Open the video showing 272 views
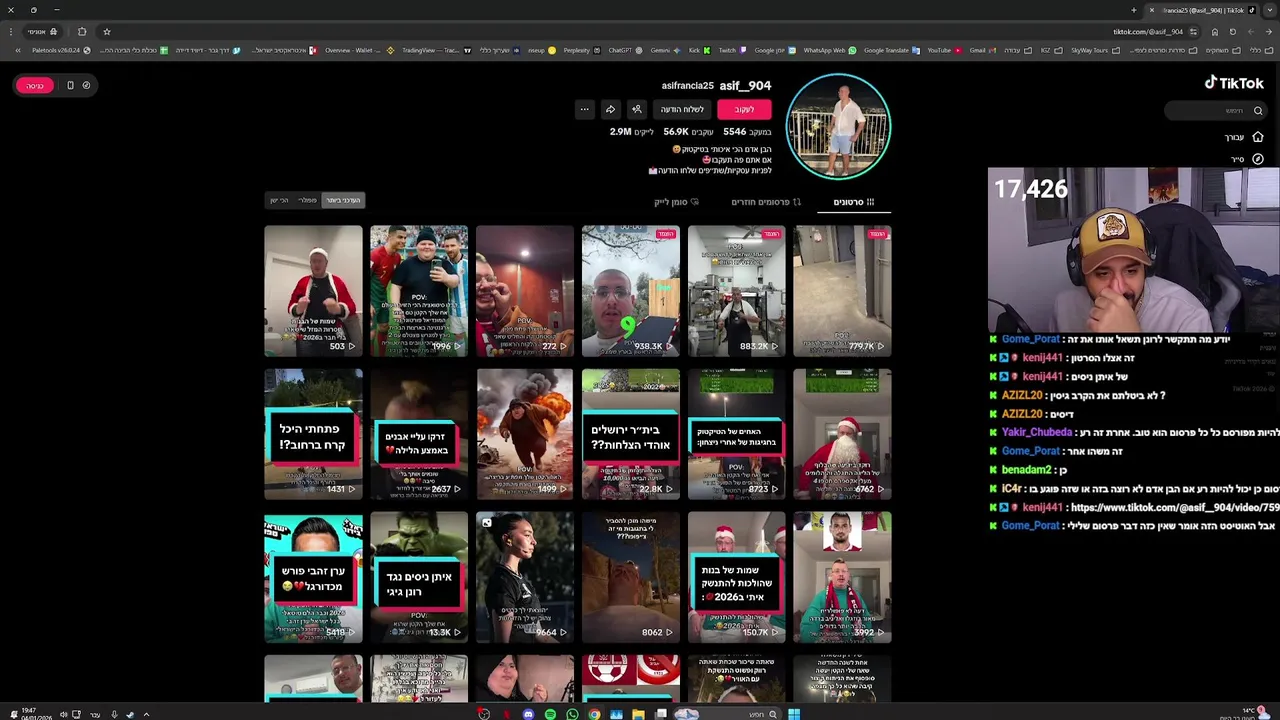 tap(525, 291)
